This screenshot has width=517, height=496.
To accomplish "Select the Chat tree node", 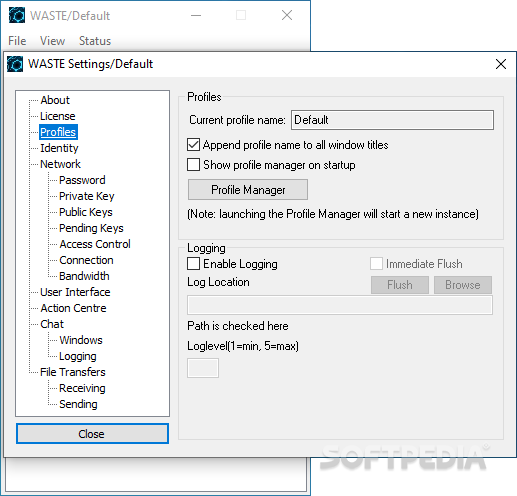I will [x=52, y=324].
